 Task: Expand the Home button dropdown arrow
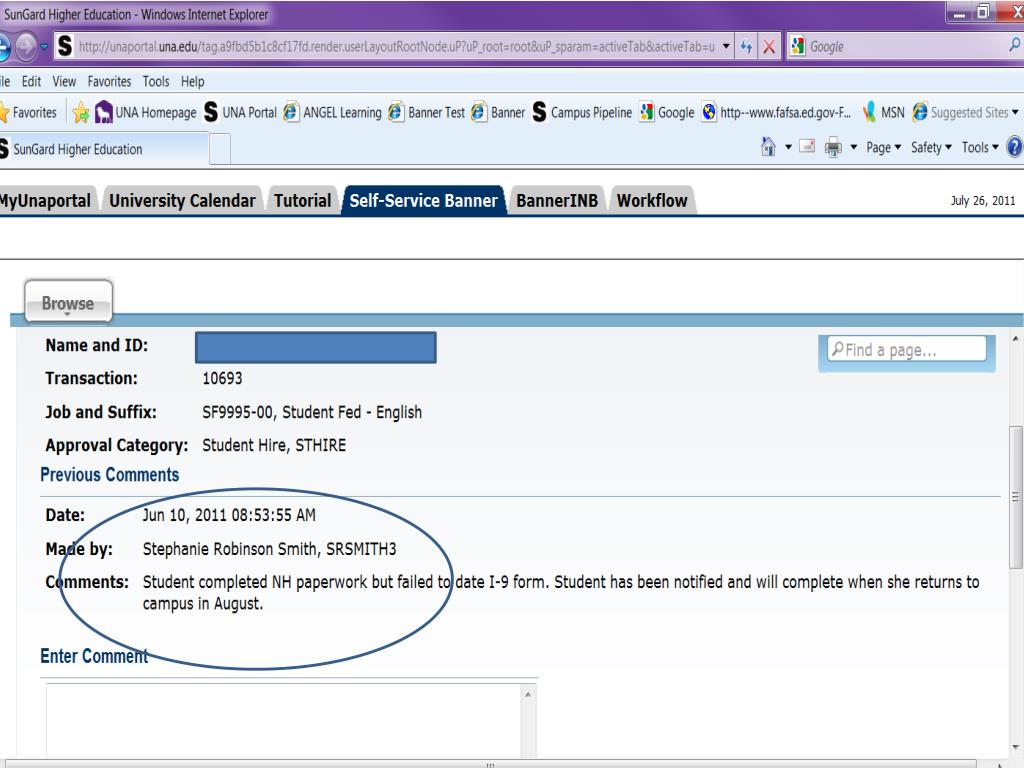(788, 148)
